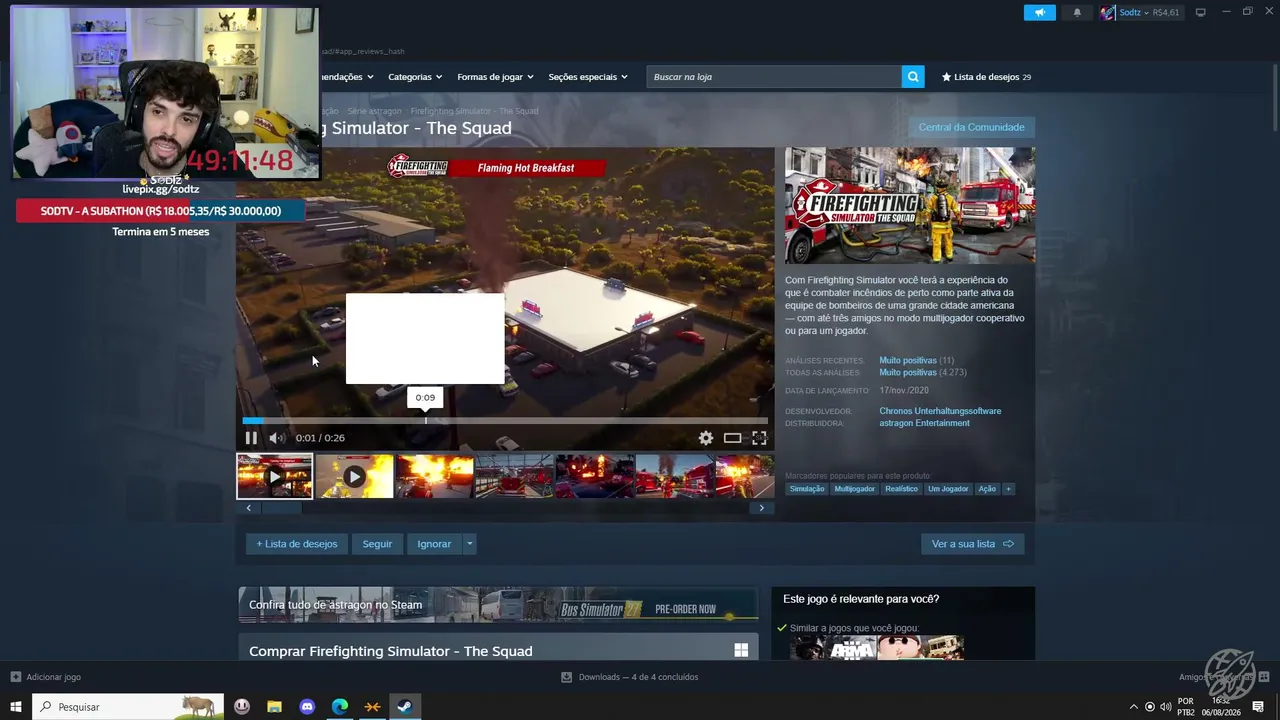
Task: Select the fourth media thumbnail
Action: click(515, 476)
